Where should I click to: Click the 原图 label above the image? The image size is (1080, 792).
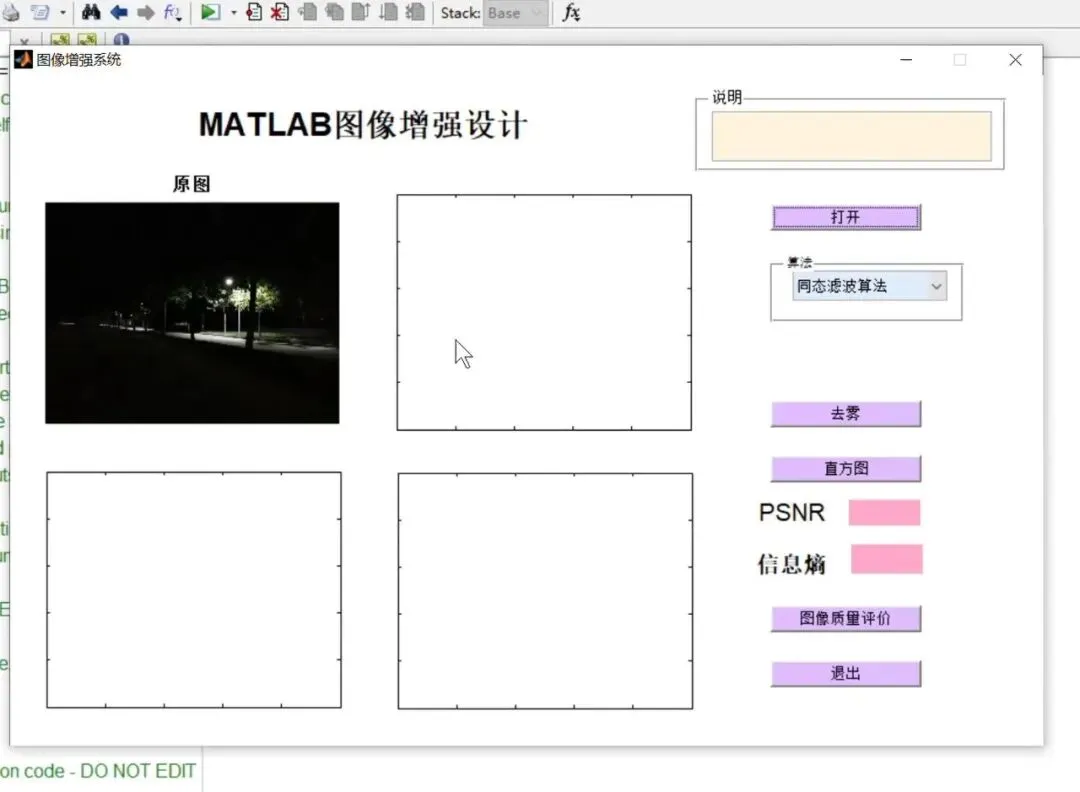(x=191, y=184)
